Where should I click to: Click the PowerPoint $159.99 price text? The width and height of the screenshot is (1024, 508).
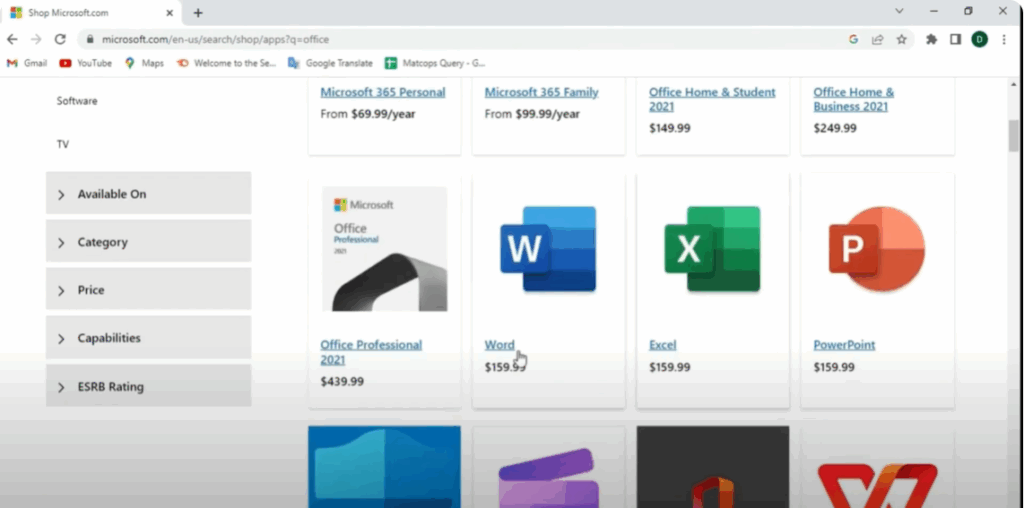(x=834, y=367)
